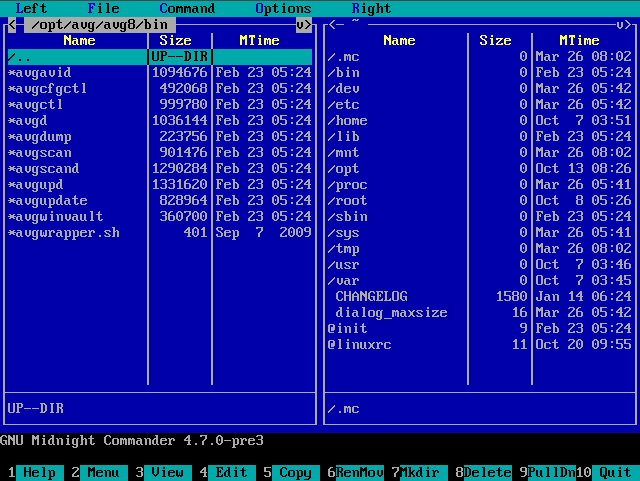The image size is (640, 481).
Task: Sort right panel by Name column
Action: tap(399, 40)
